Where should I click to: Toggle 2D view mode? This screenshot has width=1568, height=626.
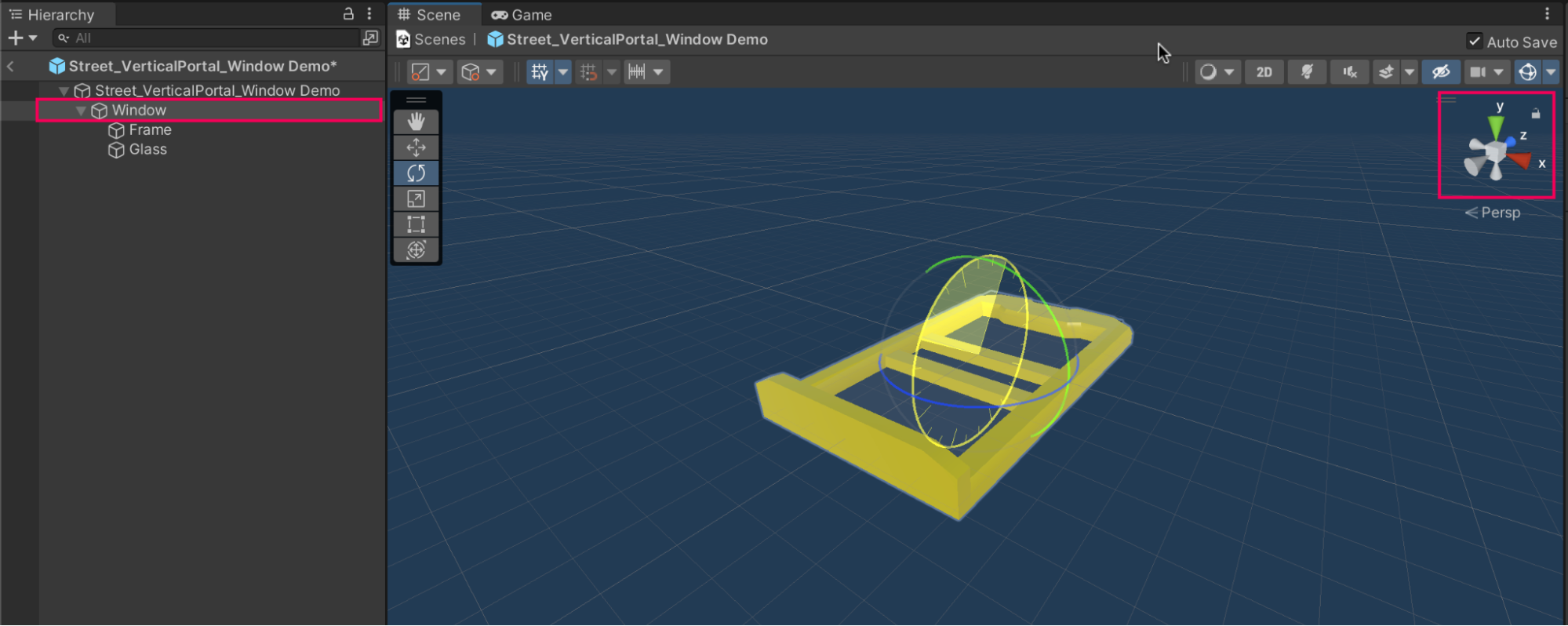pyautogui.click(x=1264, y=72)
